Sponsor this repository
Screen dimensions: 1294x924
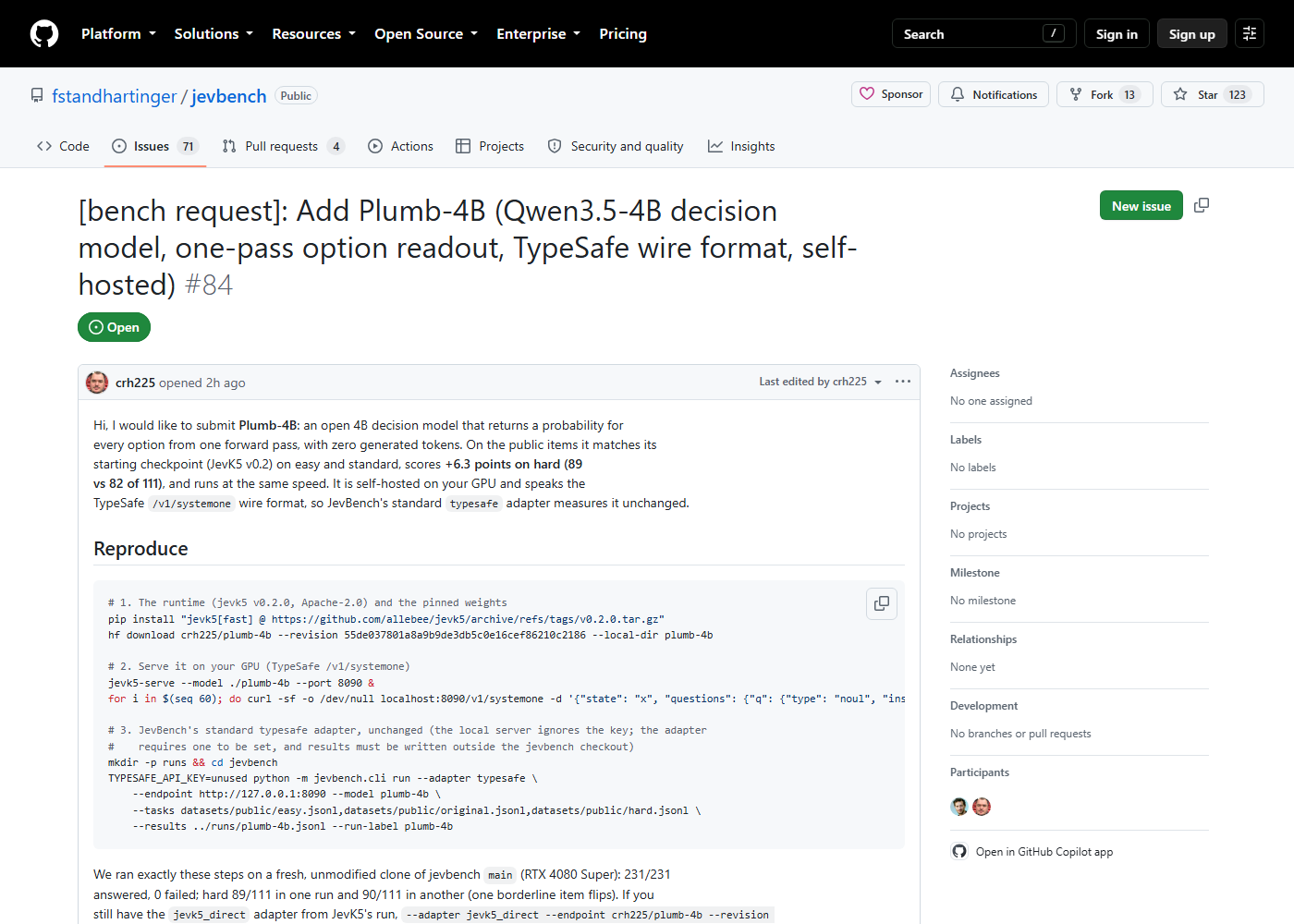(891, 94)
